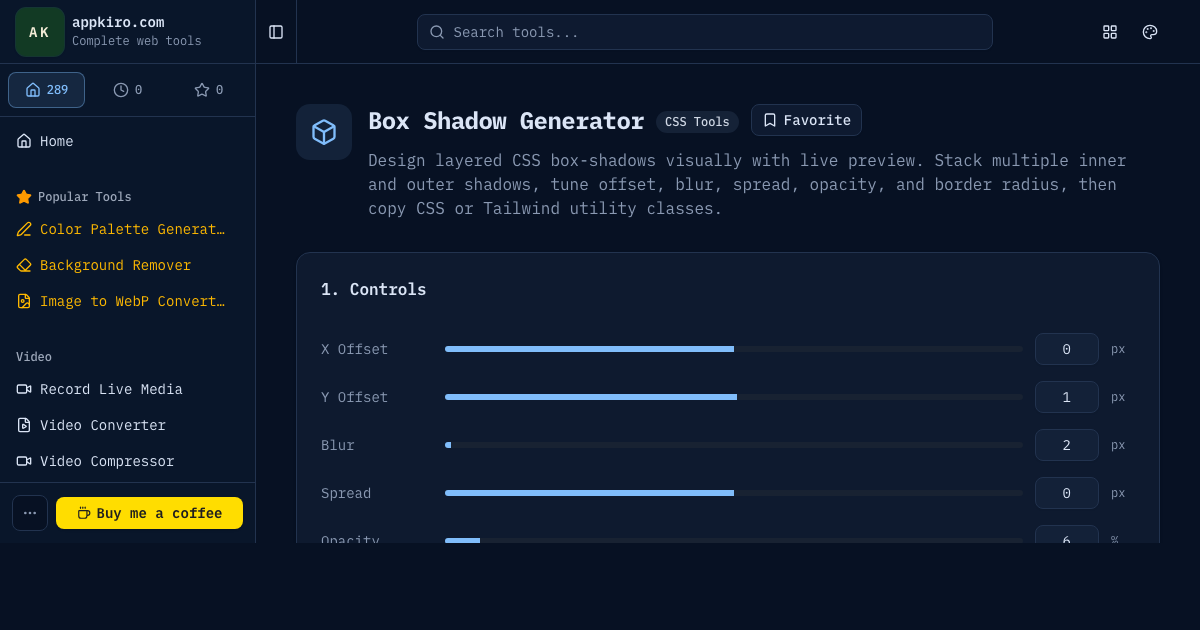Open Background Remover tool
This screenshot has width=1200, height=630.
[128, 265]
